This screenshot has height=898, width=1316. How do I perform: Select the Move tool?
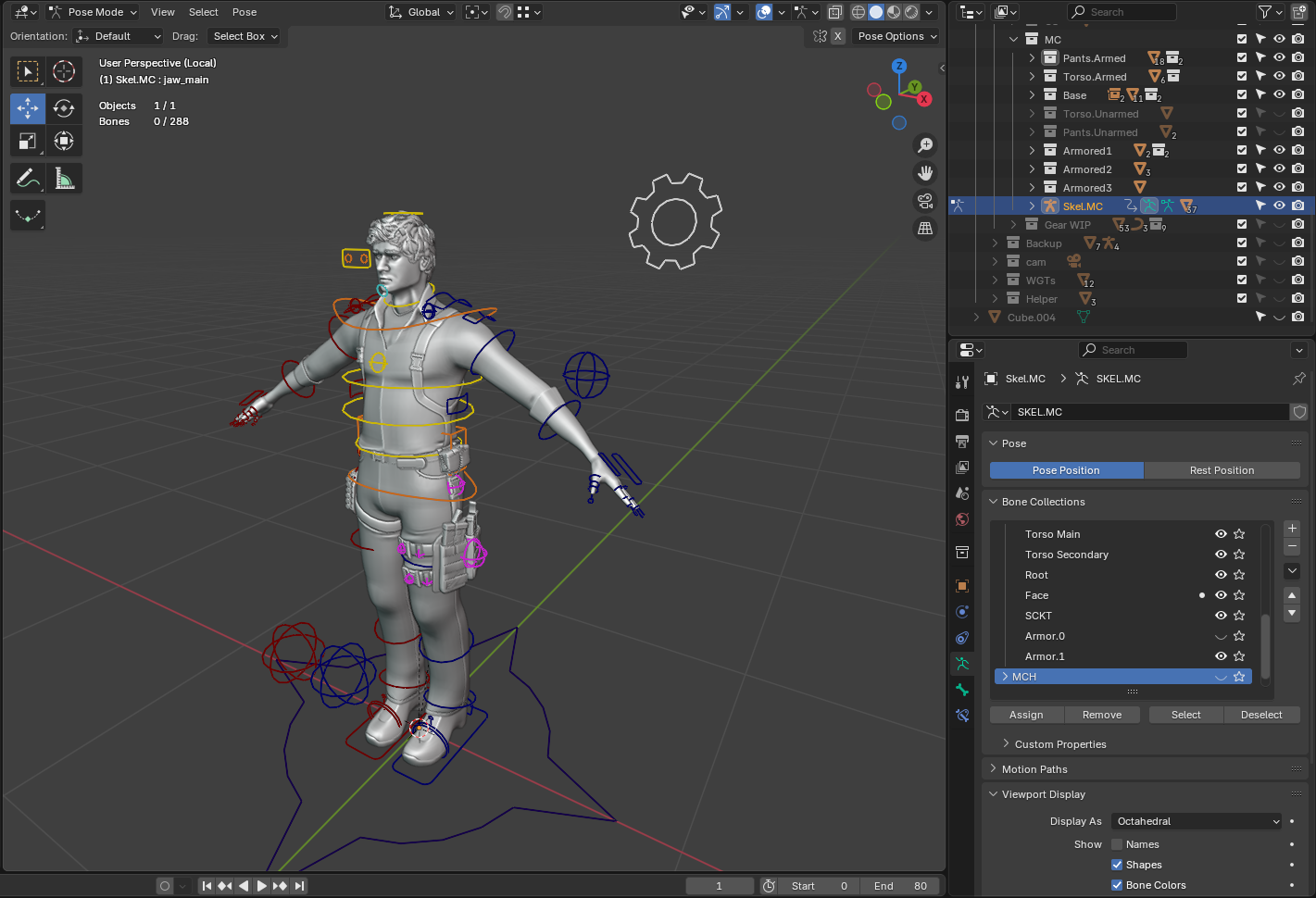click(28, 108)
